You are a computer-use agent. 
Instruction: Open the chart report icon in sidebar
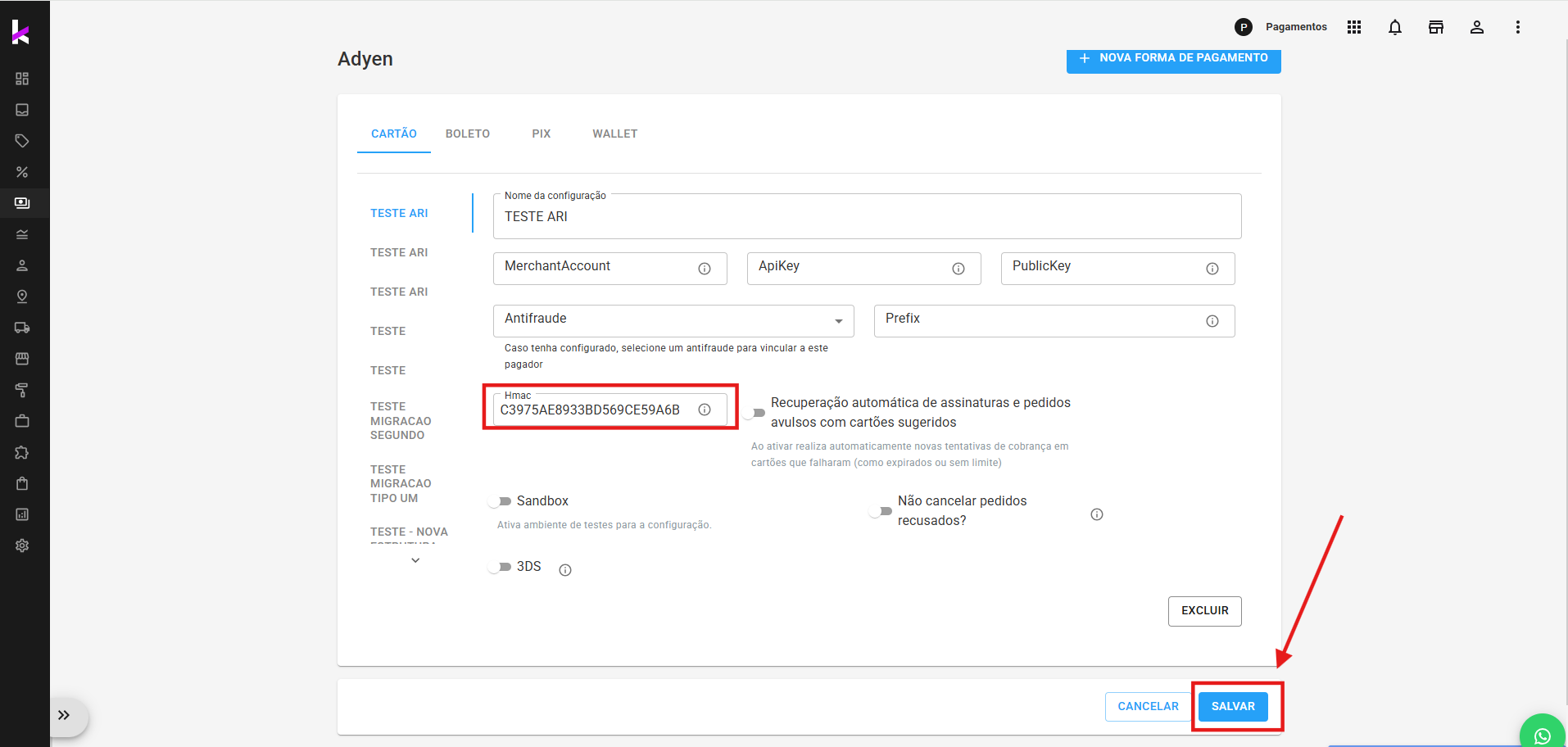(x=22, y=514)
